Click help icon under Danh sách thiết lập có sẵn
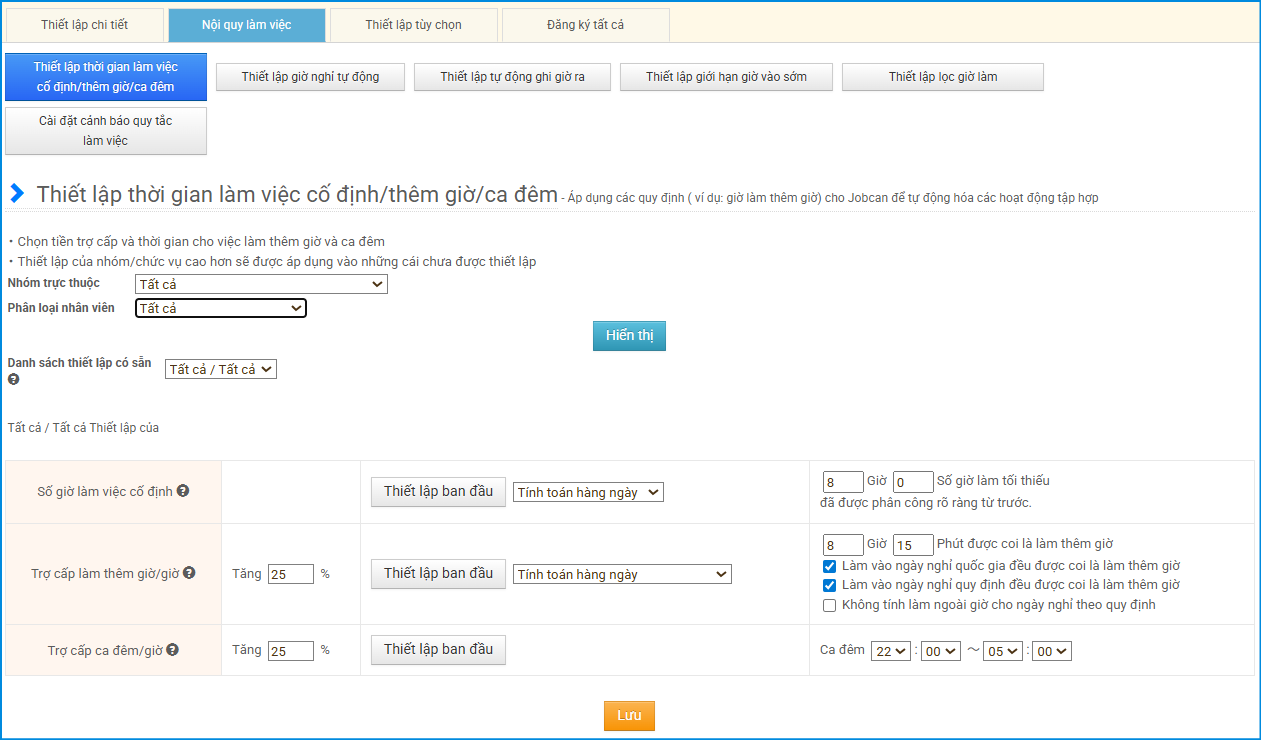The image size is (1261, 740). tap(14, 380)
